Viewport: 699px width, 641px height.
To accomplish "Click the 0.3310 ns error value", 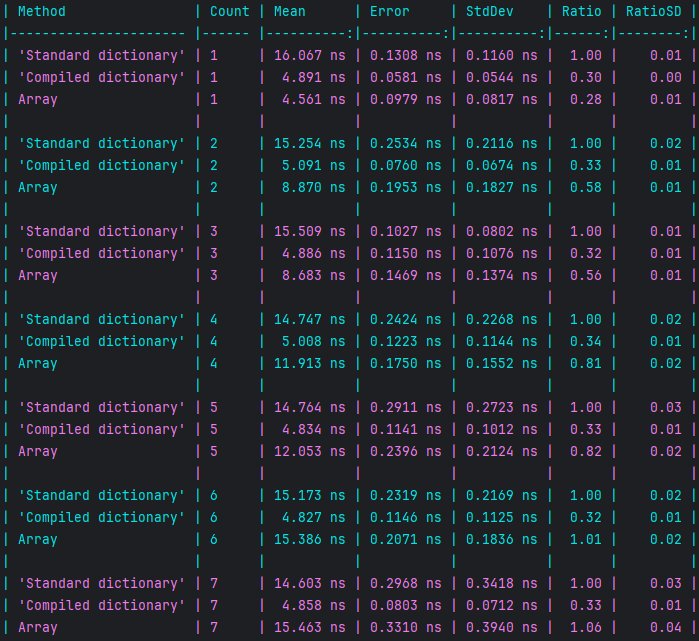I will (x=405, y=627).
